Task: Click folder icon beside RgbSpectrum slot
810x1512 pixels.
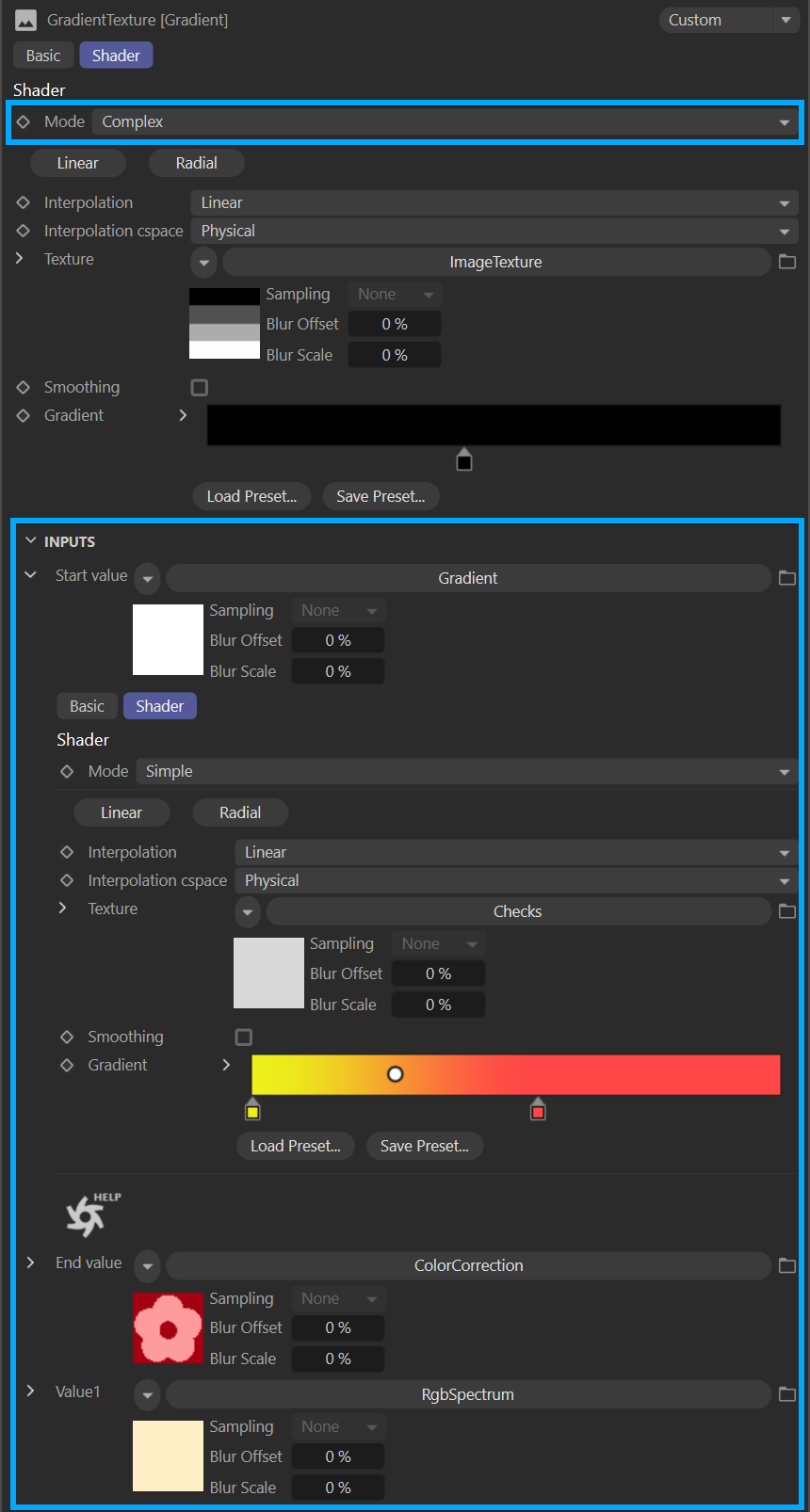Action: (787, 1394)
